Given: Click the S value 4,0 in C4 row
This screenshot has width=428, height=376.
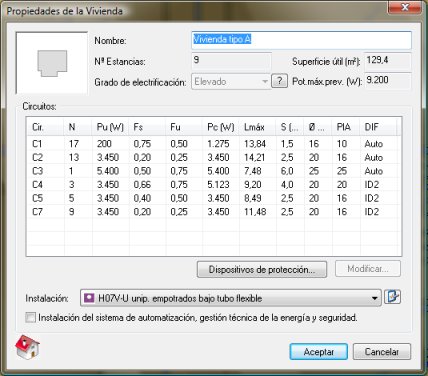Looking at the screenshot, I should [287, 185].
